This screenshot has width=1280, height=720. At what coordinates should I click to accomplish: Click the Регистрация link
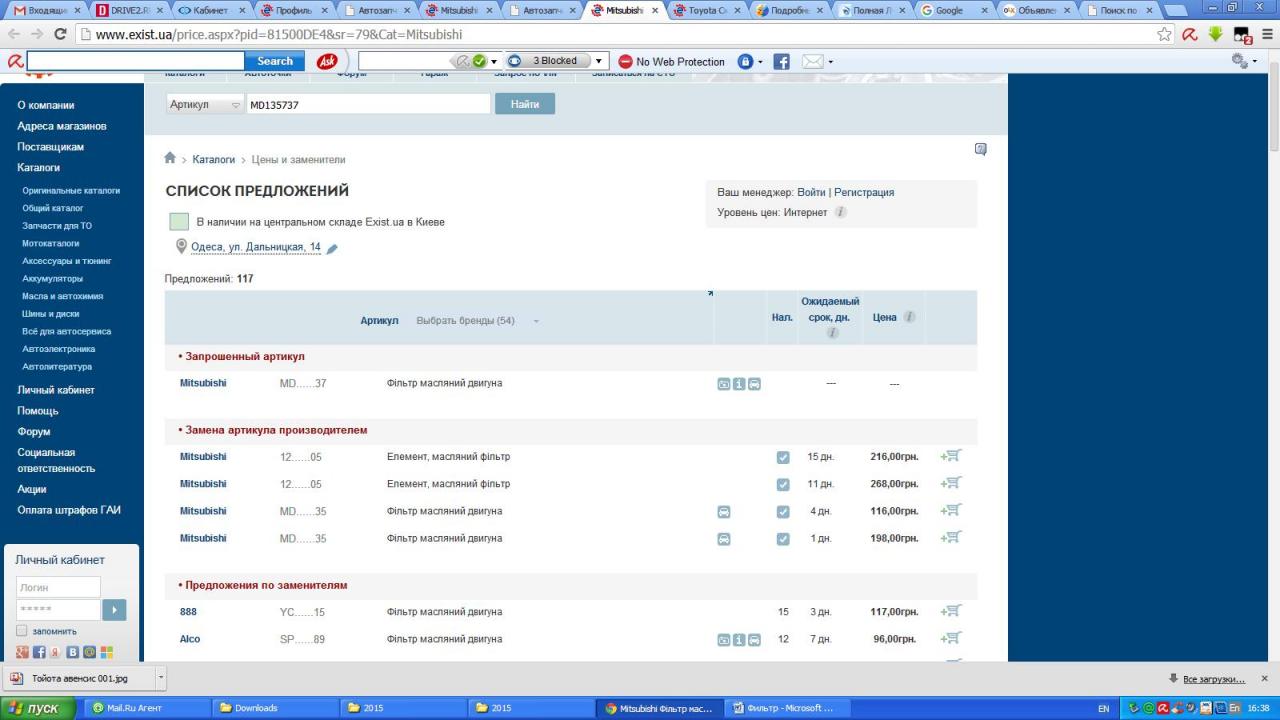click(864, 192)
